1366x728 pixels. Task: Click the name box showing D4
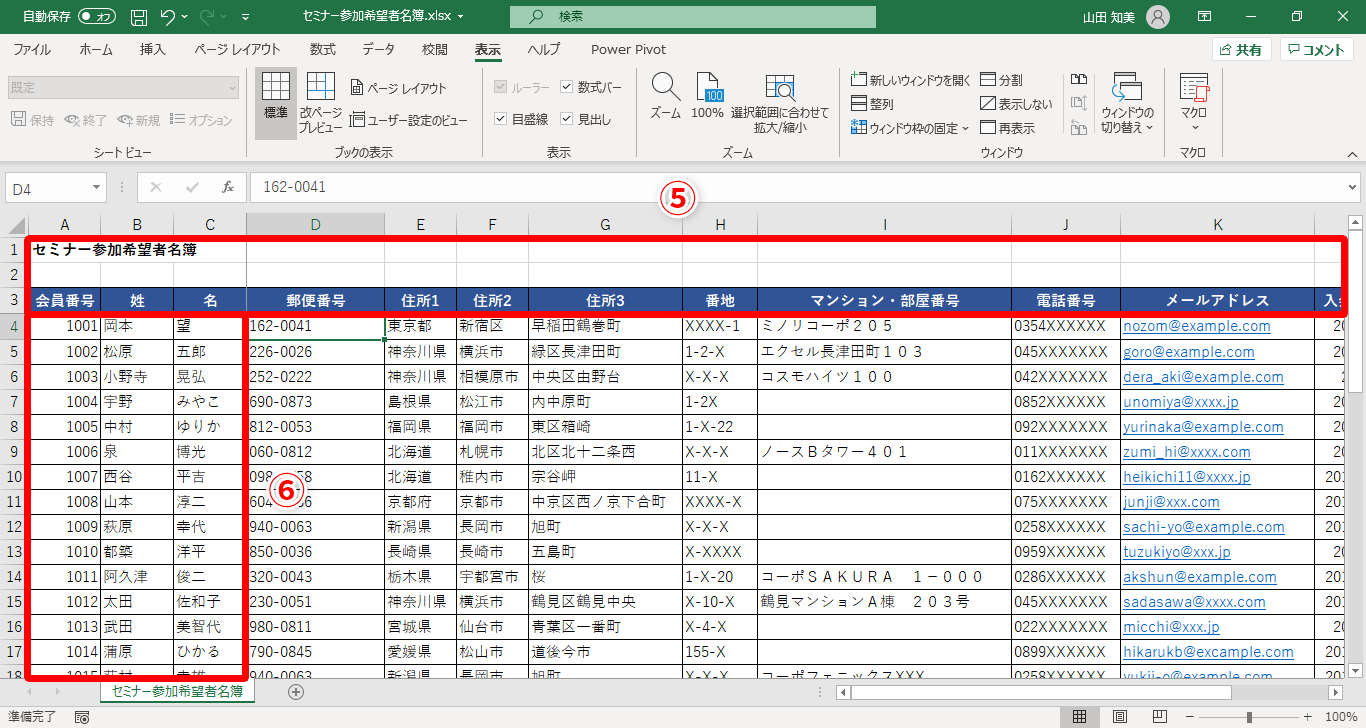(x=48, y=187)
